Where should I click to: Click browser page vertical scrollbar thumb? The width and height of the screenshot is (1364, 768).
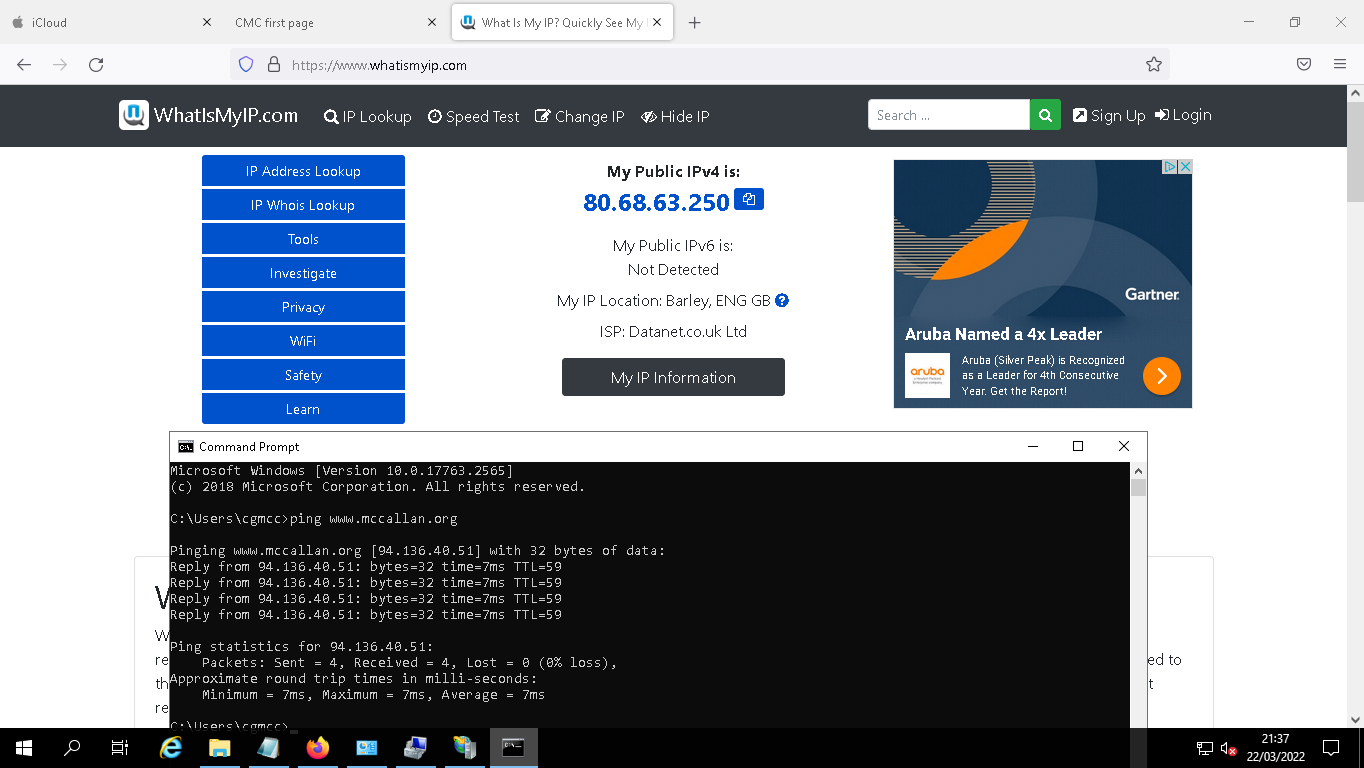1355,150
